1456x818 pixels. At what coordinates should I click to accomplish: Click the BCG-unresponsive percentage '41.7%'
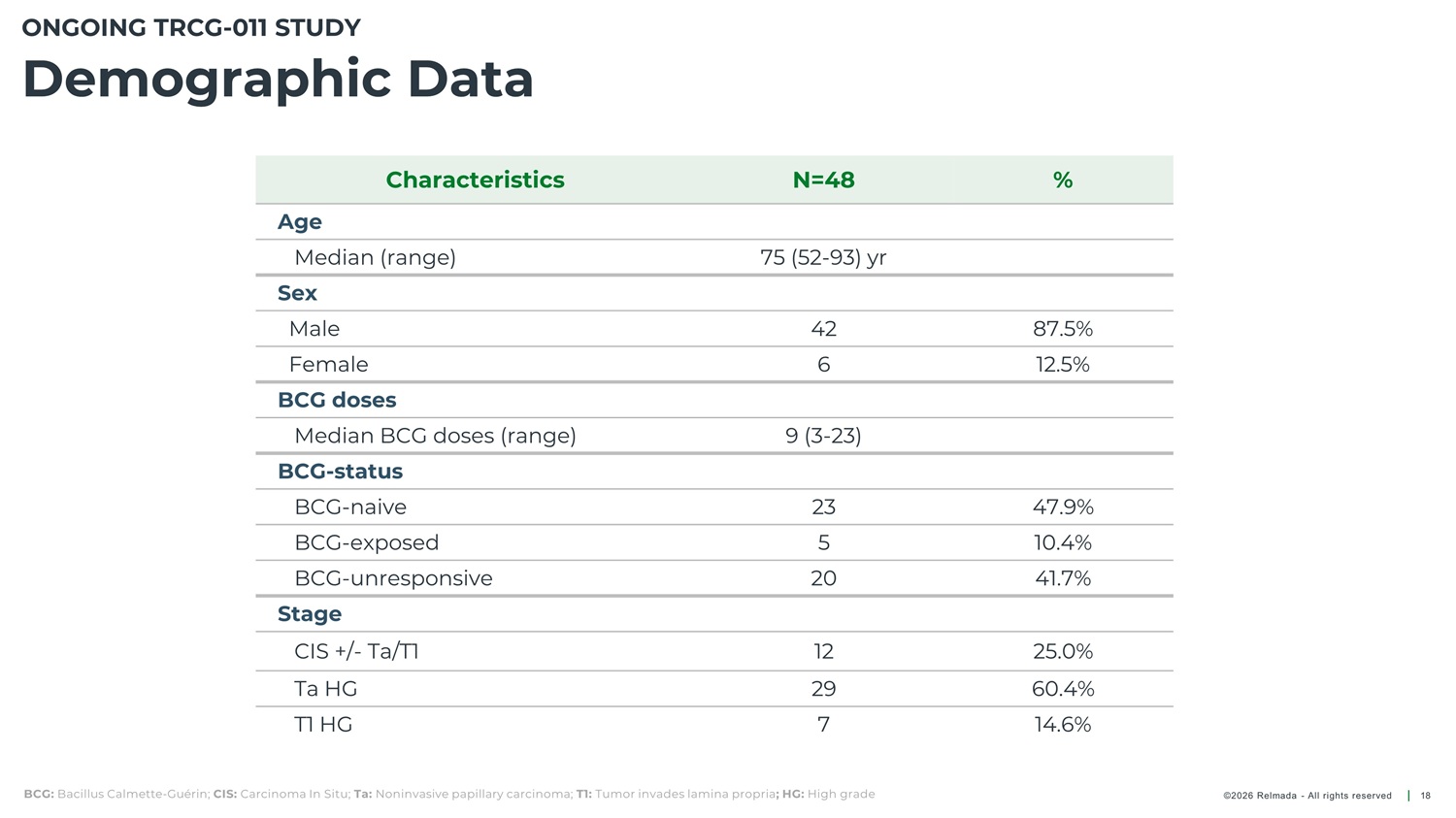click(1062, 578)
